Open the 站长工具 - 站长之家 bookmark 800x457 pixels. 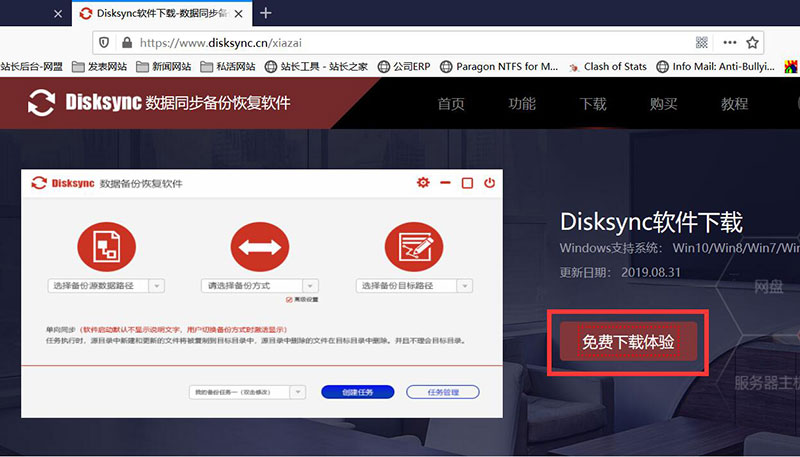coord(316,67)
